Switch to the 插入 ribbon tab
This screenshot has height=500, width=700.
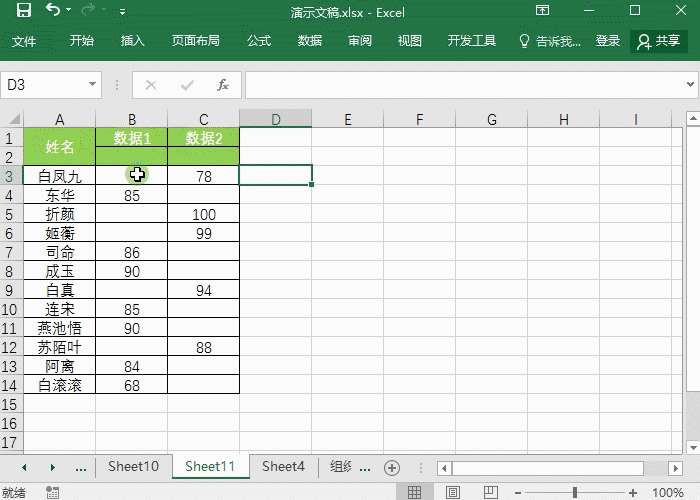point(133,41)
